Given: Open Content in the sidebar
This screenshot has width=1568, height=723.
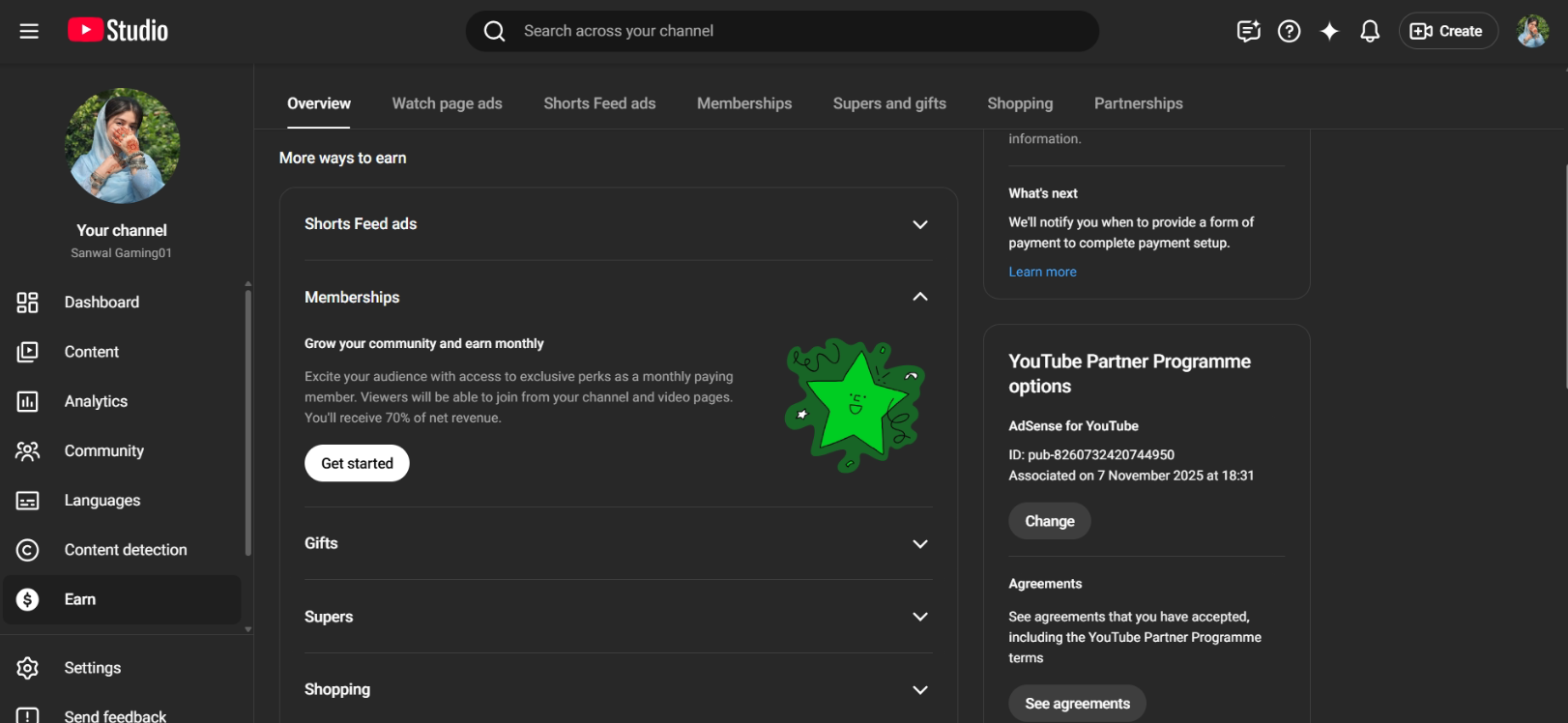Looking at the screenshot, I should click(123, 352).
